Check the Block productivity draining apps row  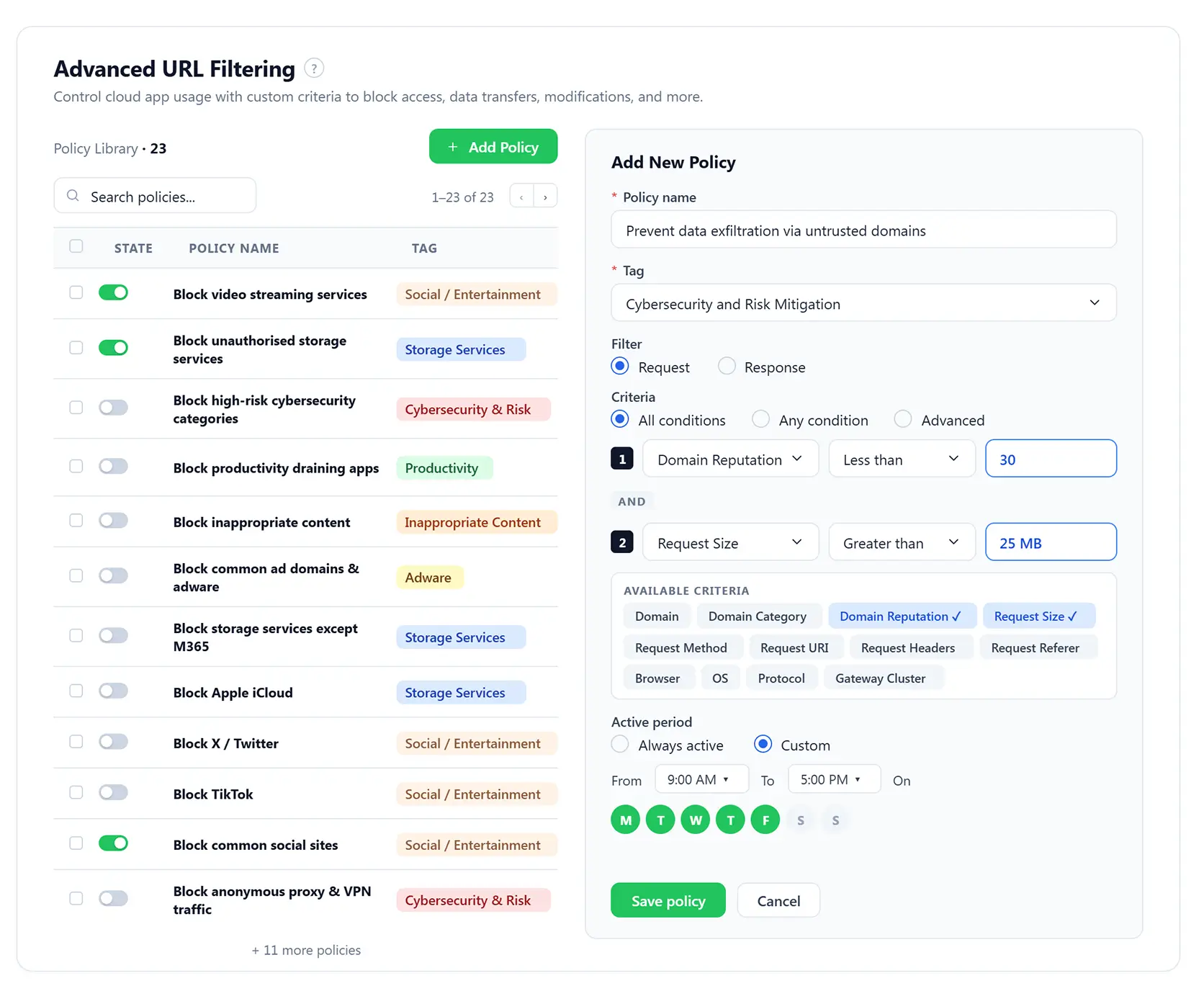[76, 466]
